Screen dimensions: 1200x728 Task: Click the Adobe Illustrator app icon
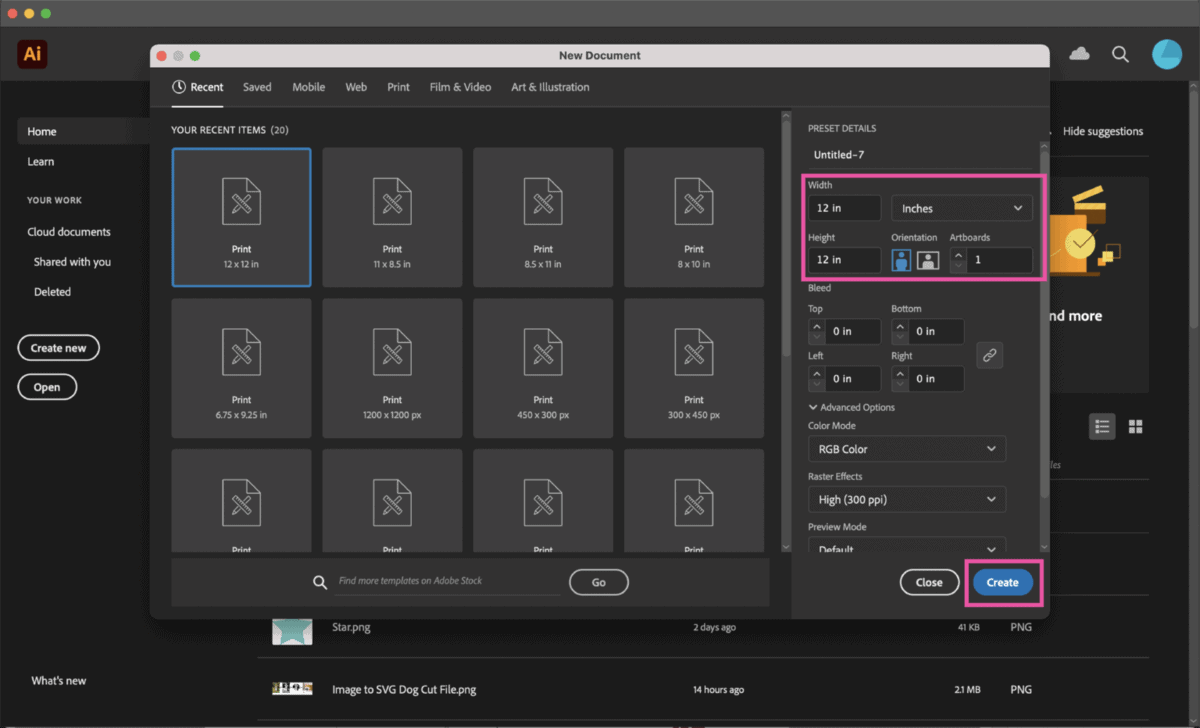(31, 54)
